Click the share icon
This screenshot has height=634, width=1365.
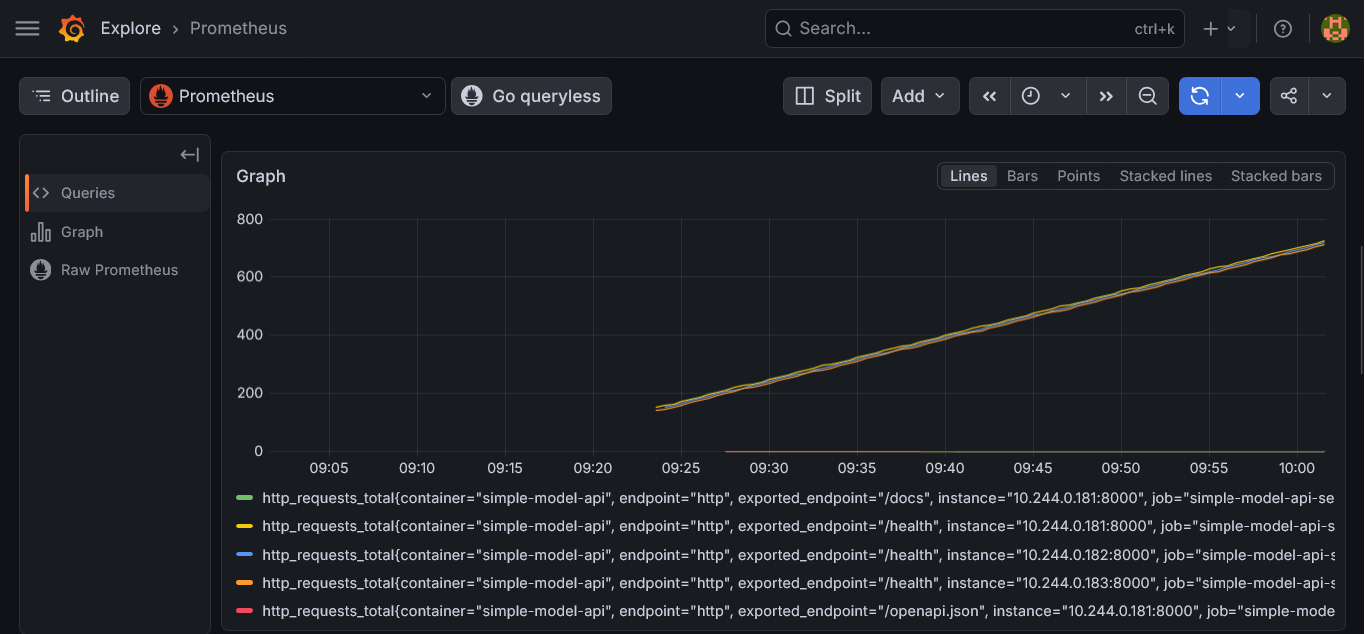coord(1289,96)
